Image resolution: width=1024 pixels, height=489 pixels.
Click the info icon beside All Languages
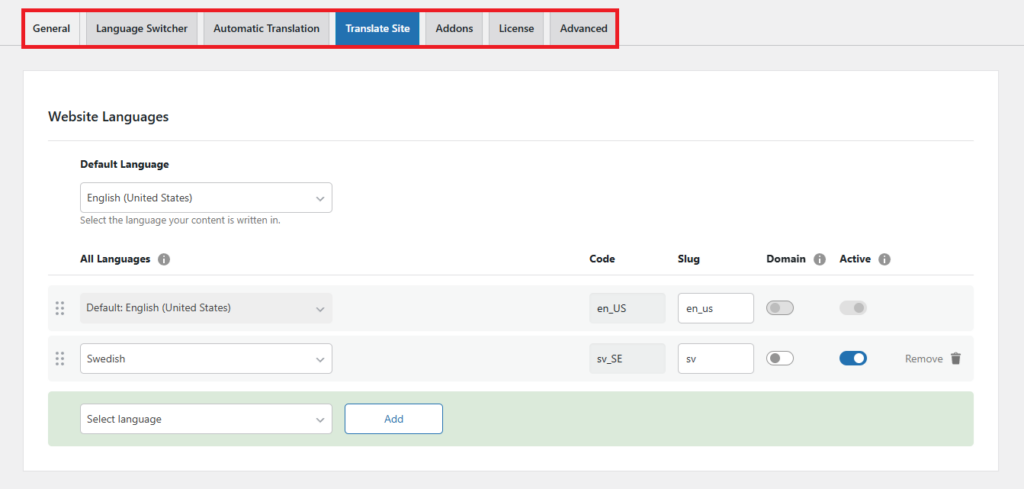pos(164,259)
